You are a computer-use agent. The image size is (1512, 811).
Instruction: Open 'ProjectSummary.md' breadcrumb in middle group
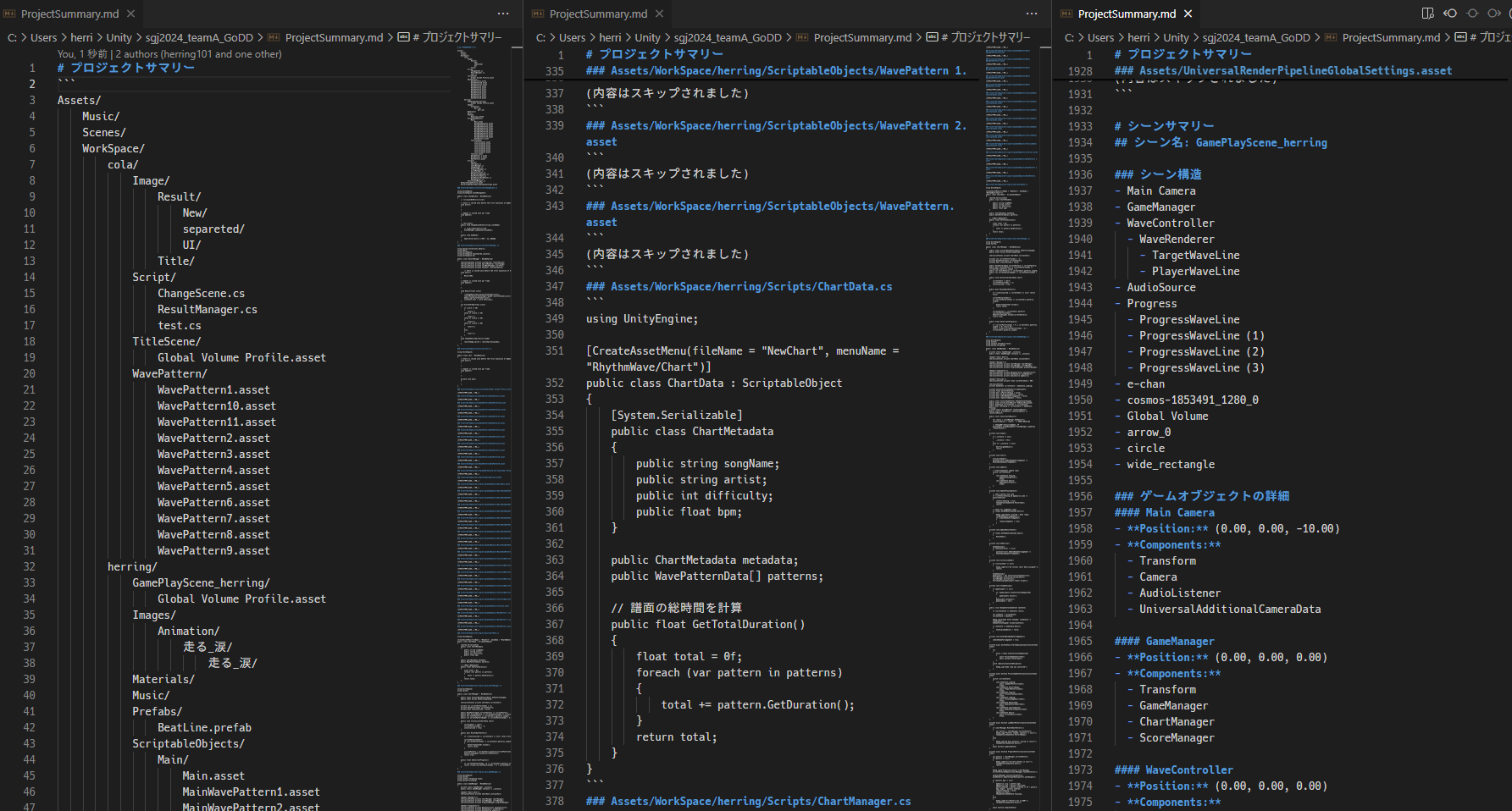862,37
